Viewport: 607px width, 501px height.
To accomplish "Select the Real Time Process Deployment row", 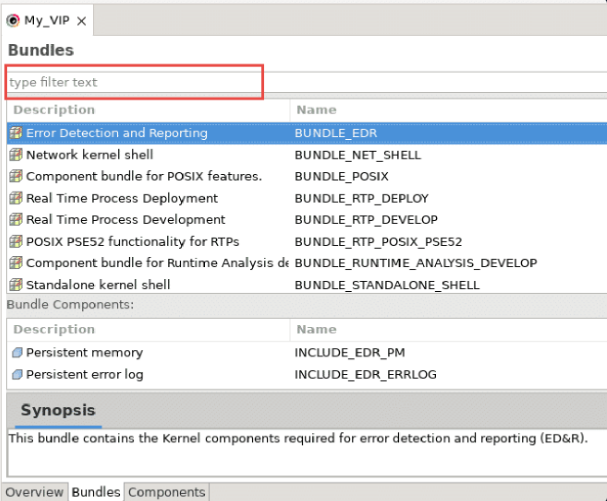I will (x=307, y=198).
